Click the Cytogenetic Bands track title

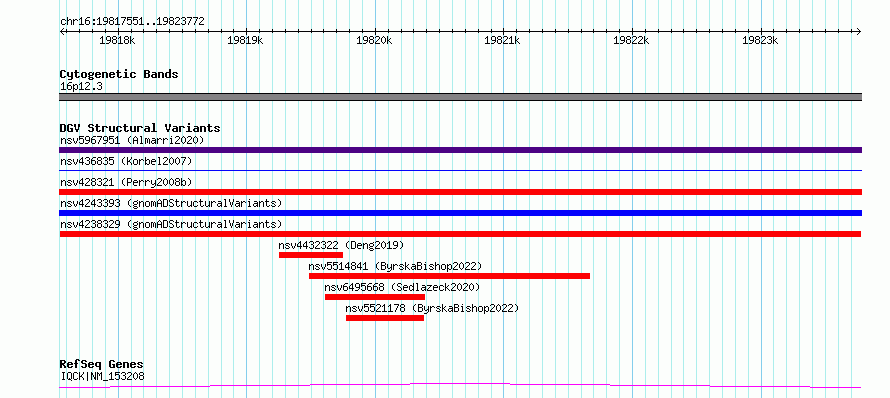(x=119, y=74)
